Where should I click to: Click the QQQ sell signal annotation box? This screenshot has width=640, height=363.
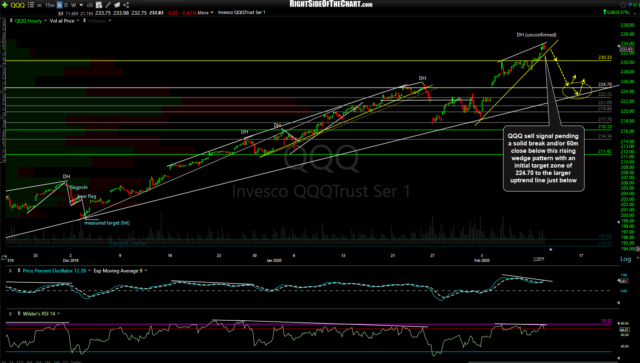[544, 158]
